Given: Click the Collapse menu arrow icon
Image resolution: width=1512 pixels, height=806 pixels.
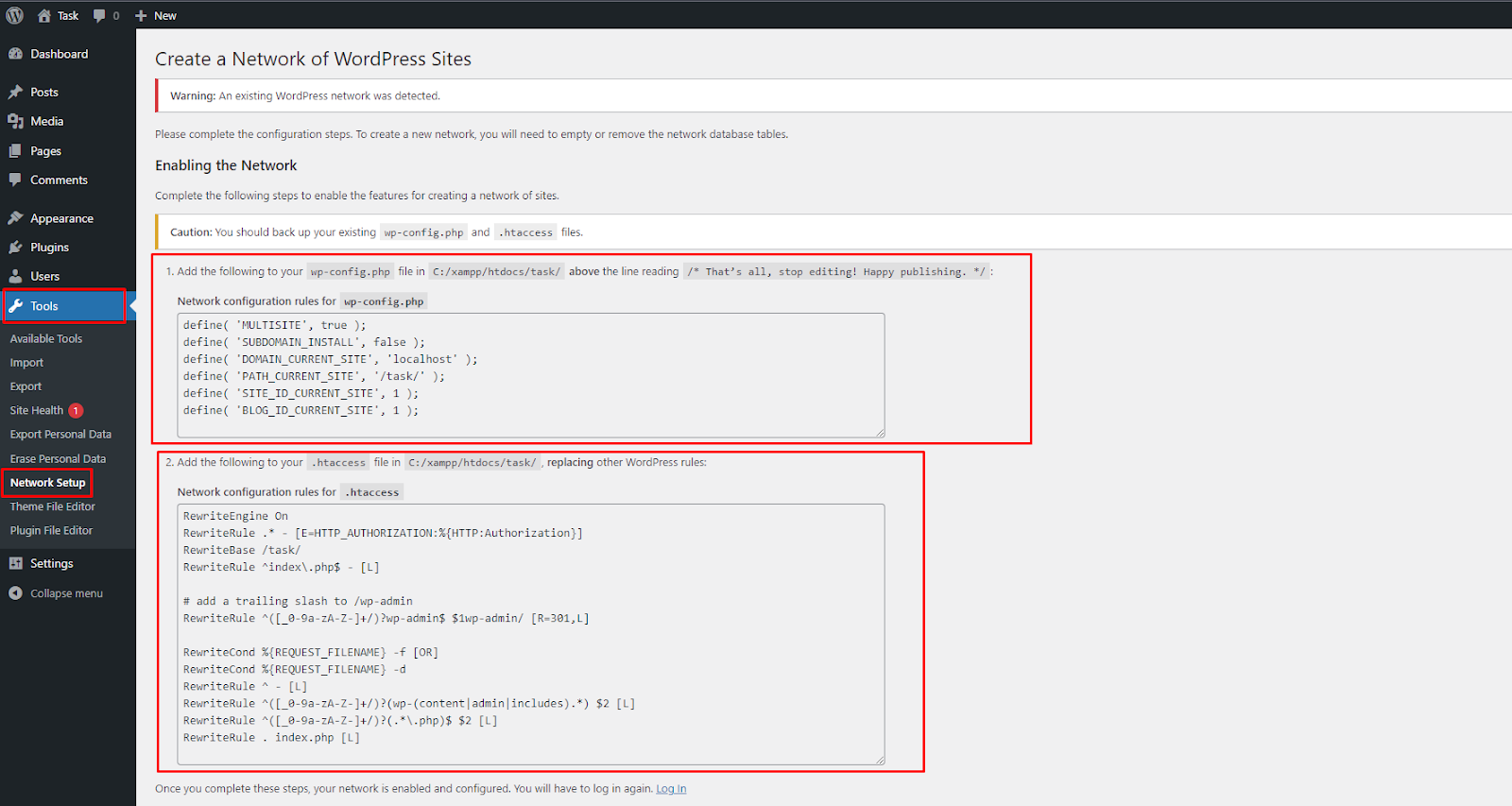Looking at the screenshot, I should tap(15, 593).
